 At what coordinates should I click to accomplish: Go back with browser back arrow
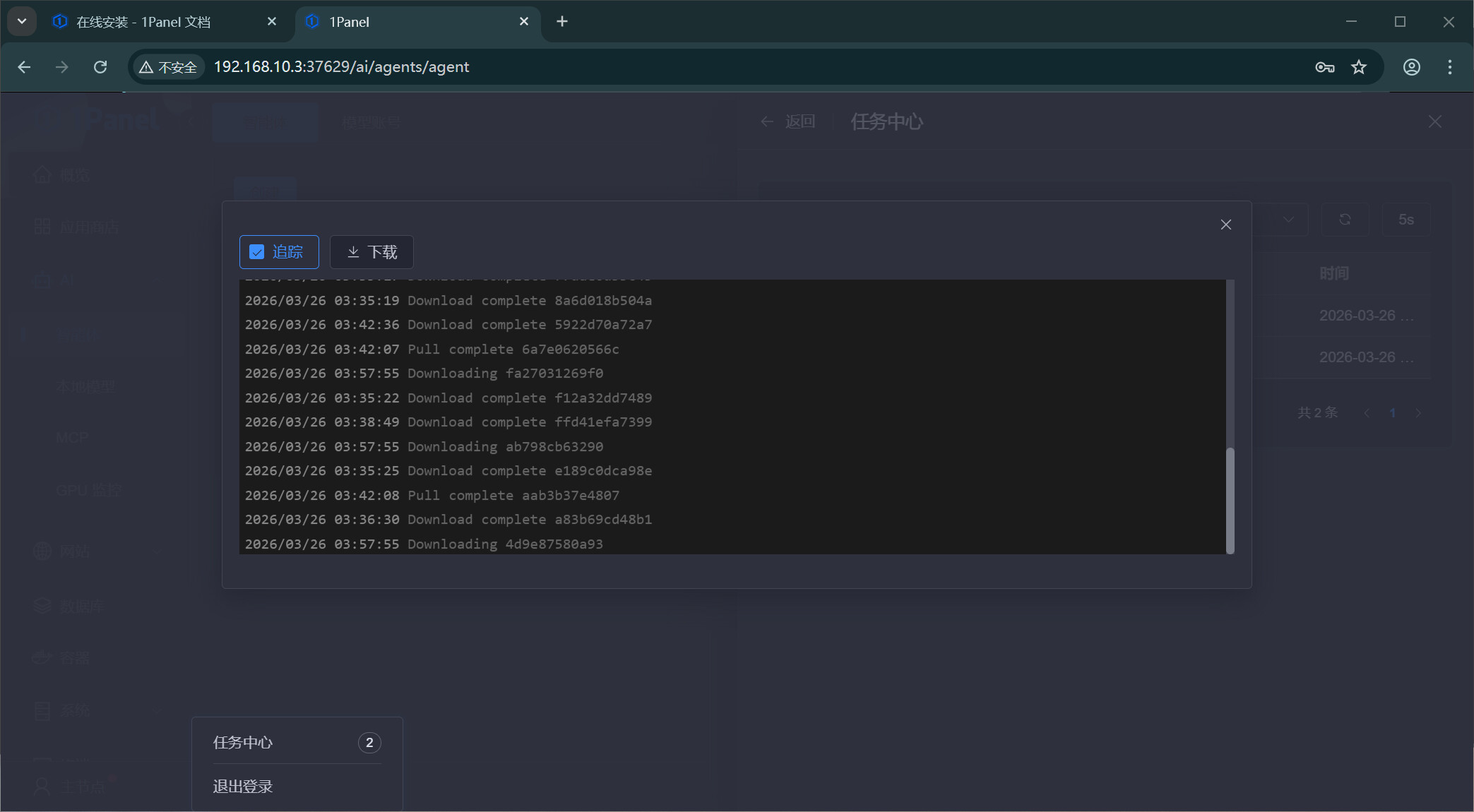(x=24, y=67)
